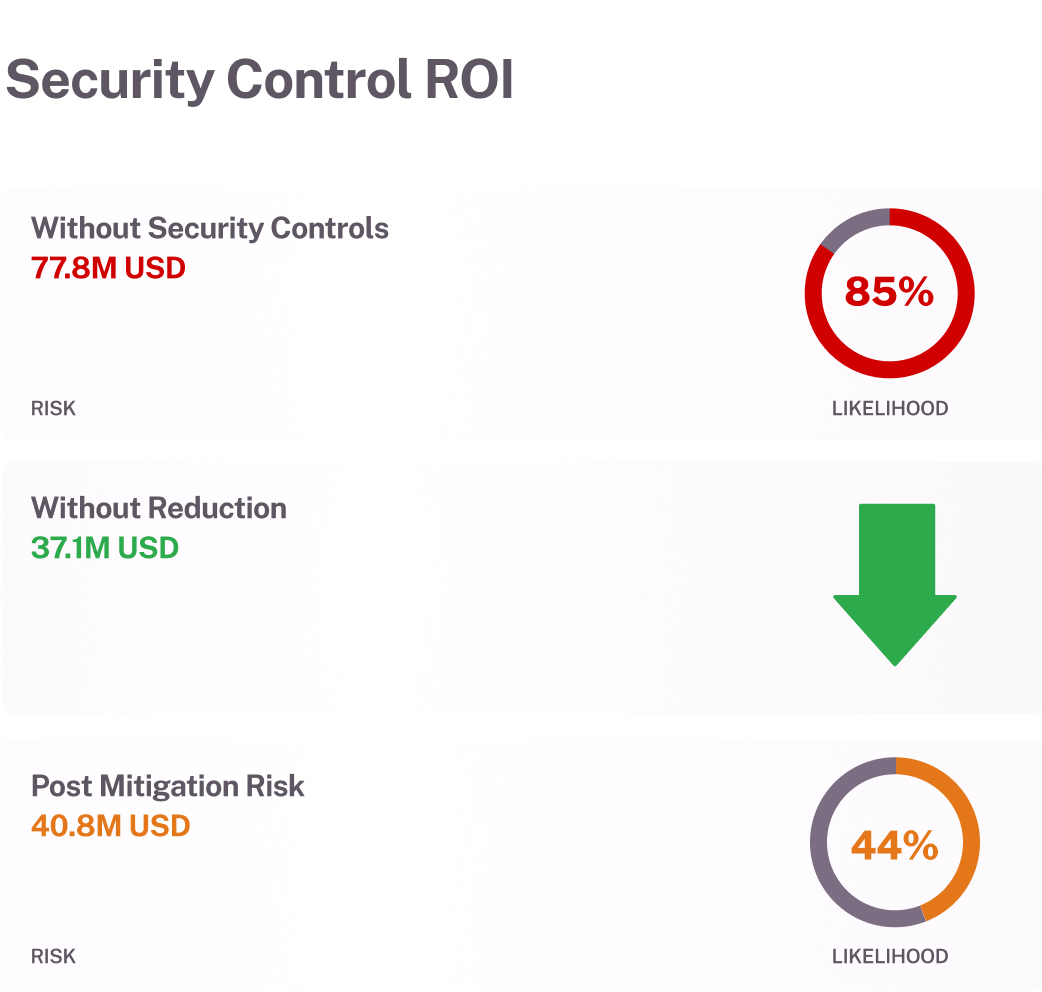The image size is (1042, 992).
Task: Select the Without Security Controls title
Action: click(x=210, y=228)
